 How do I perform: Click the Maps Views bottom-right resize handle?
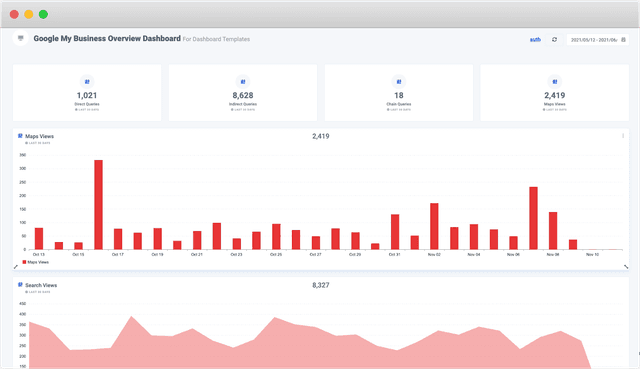[x=626, y=267]
